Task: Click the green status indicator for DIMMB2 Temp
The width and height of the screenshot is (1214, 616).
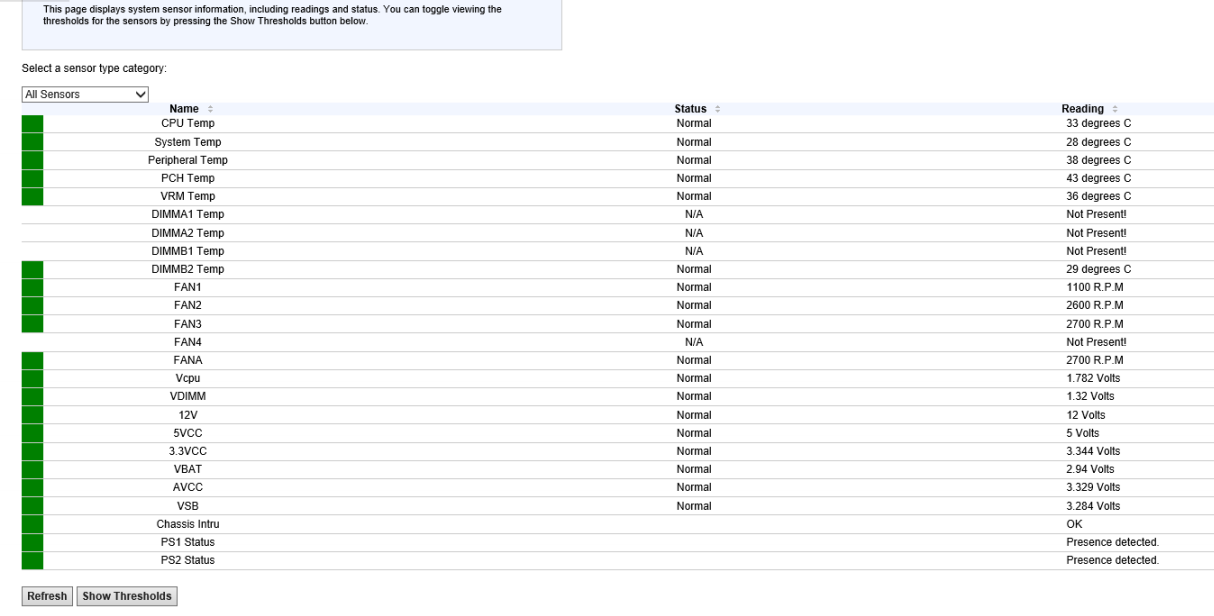Action: 33,269
